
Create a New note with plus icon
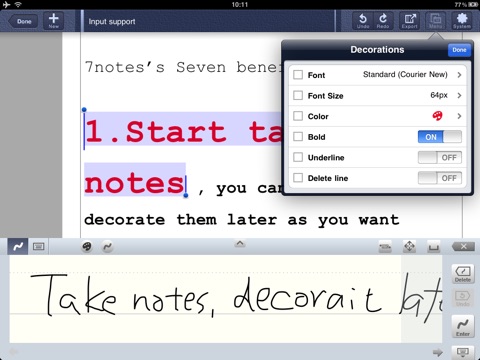54,21
